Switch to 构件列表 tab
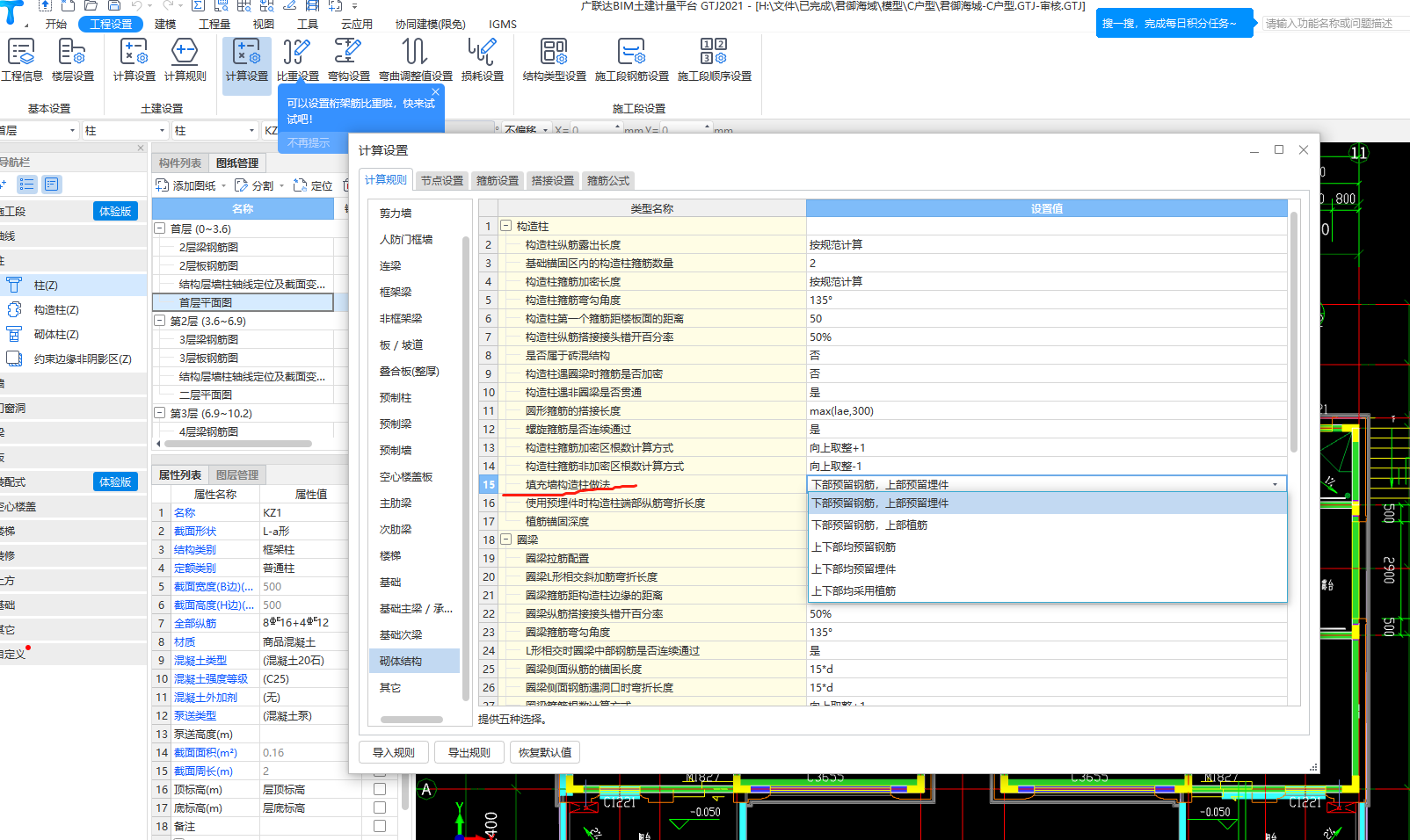The width and height of the screenshot is (1410, 840). pyautogui.click(x=180, y=163)
